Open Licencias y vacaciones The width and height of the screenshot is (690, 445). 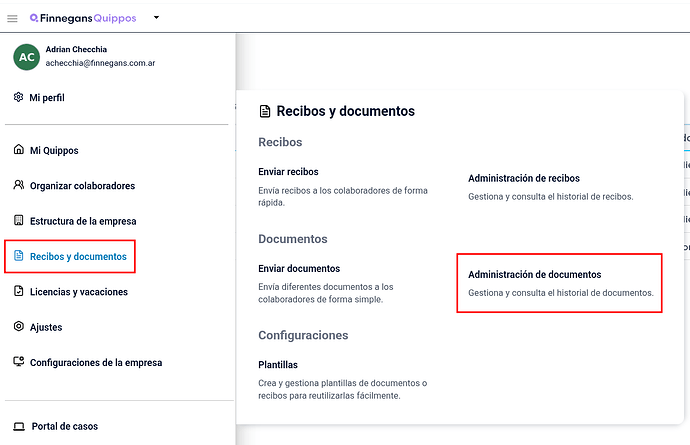coord(79,292)
